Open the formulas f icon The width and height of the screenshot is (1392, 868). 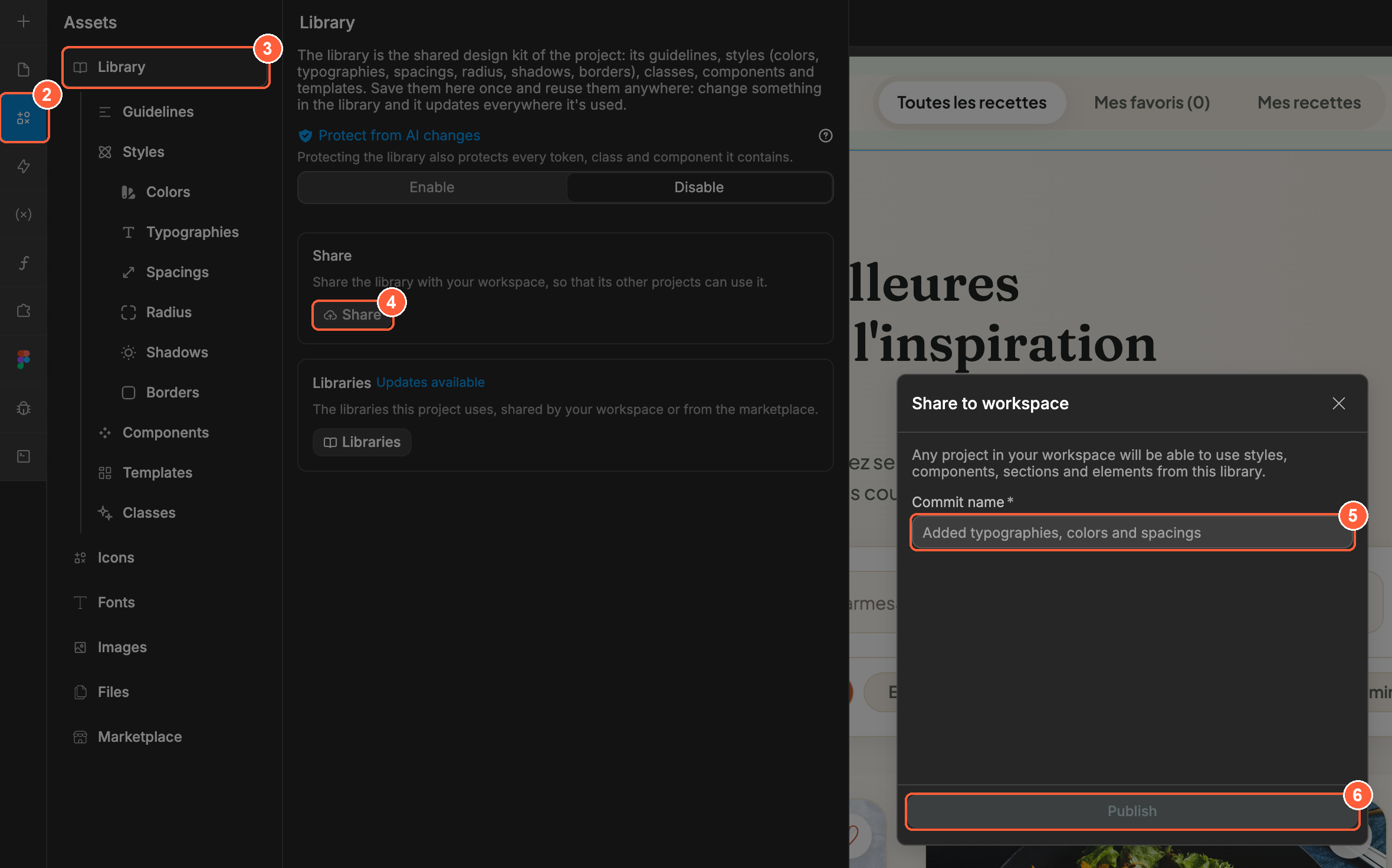point(24,263)
